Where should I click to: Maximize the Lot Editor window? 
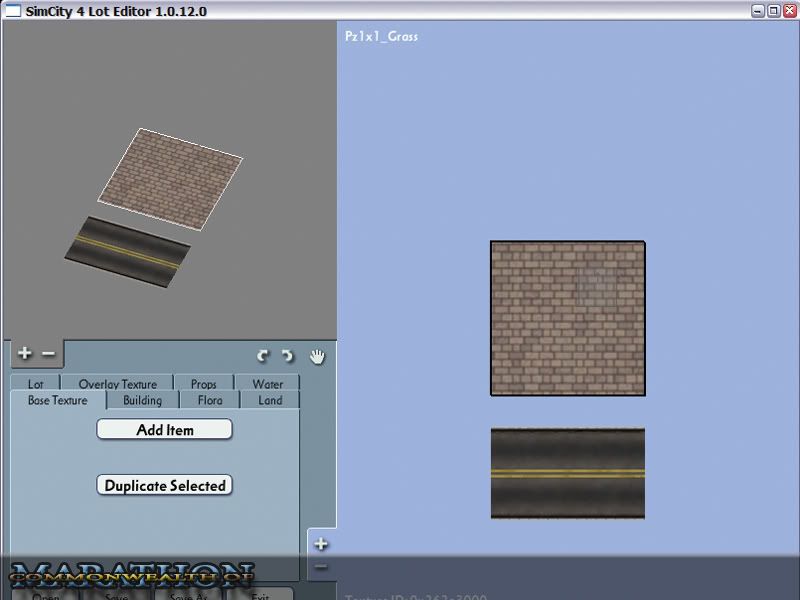tap(773, 11)
